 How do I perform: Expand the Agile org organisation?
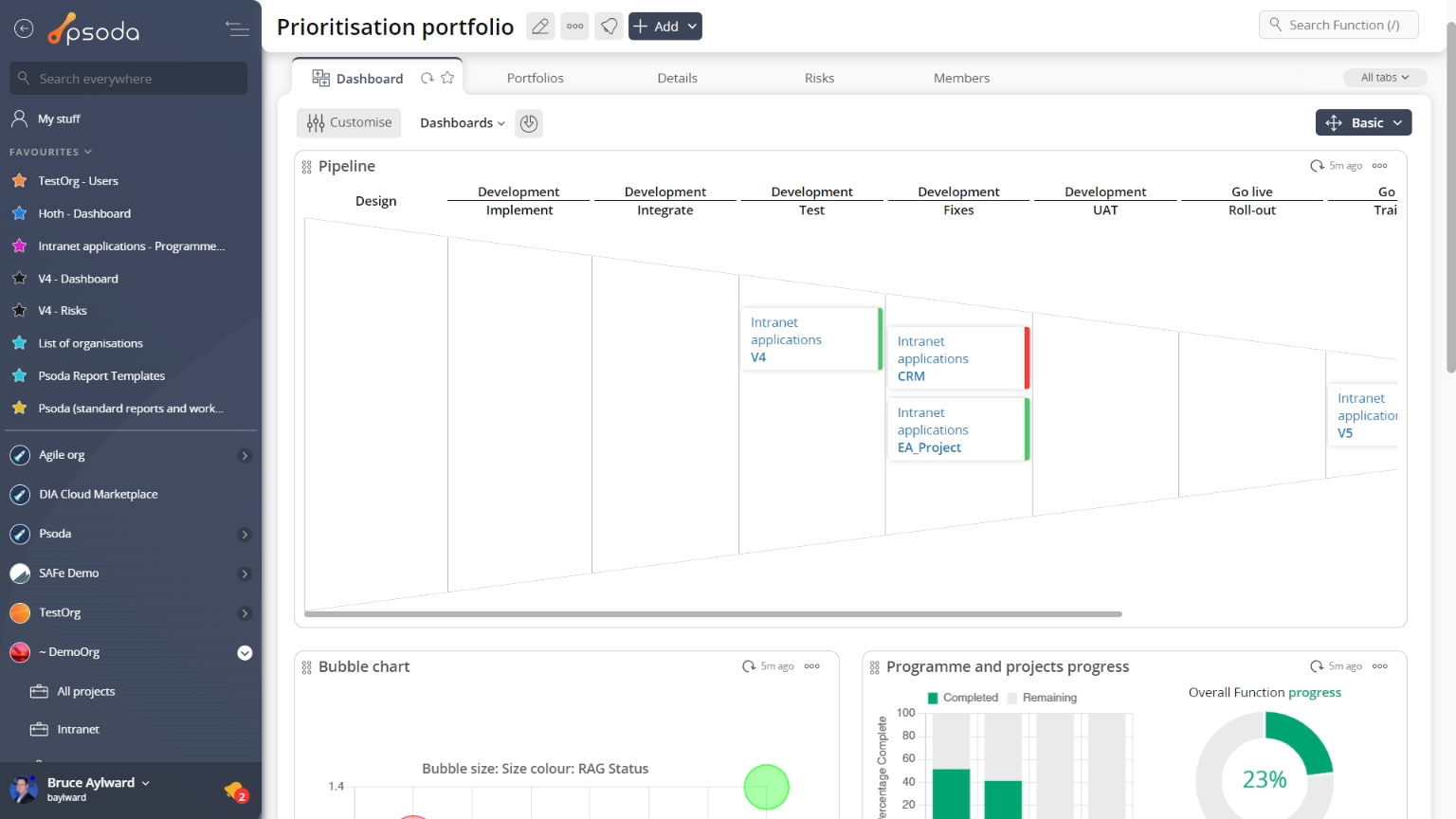point(245,456)
